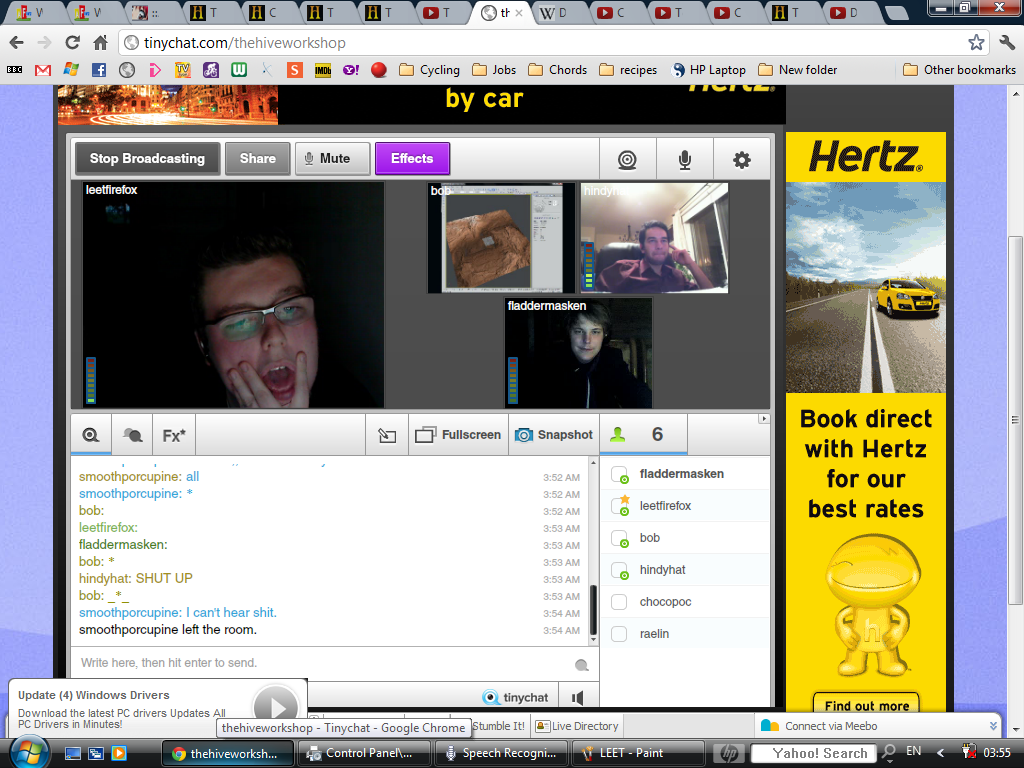Select hindyhat's webcam video thumbnail
Image resolution: width=1024 pixels, height=768 pixels.
coord(654,238)
